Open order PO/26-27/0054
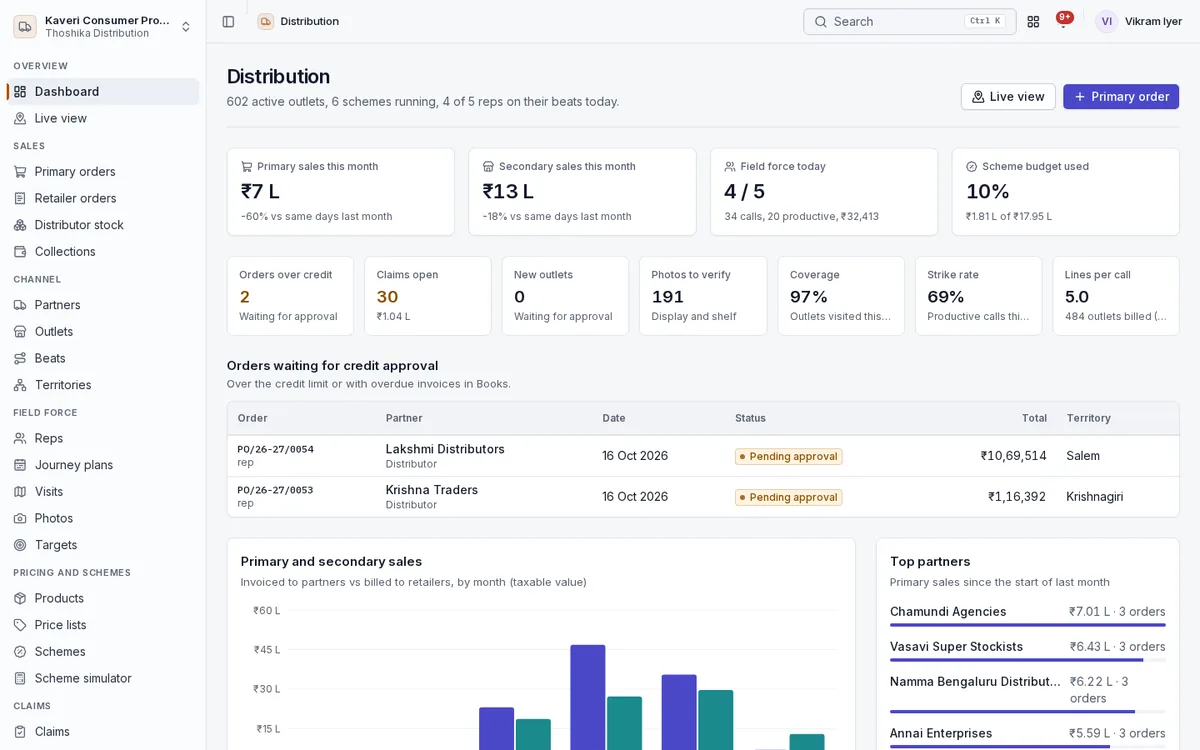This screenshot has width=1200, height=750. (275, 449)
